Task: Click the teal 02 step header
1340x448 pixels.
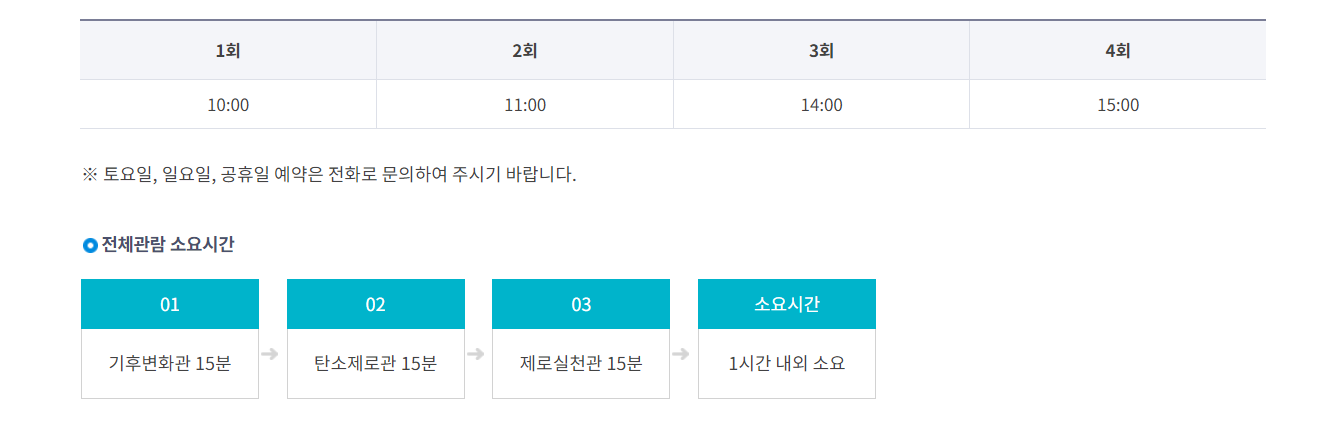Action: (x=376, y=304)
